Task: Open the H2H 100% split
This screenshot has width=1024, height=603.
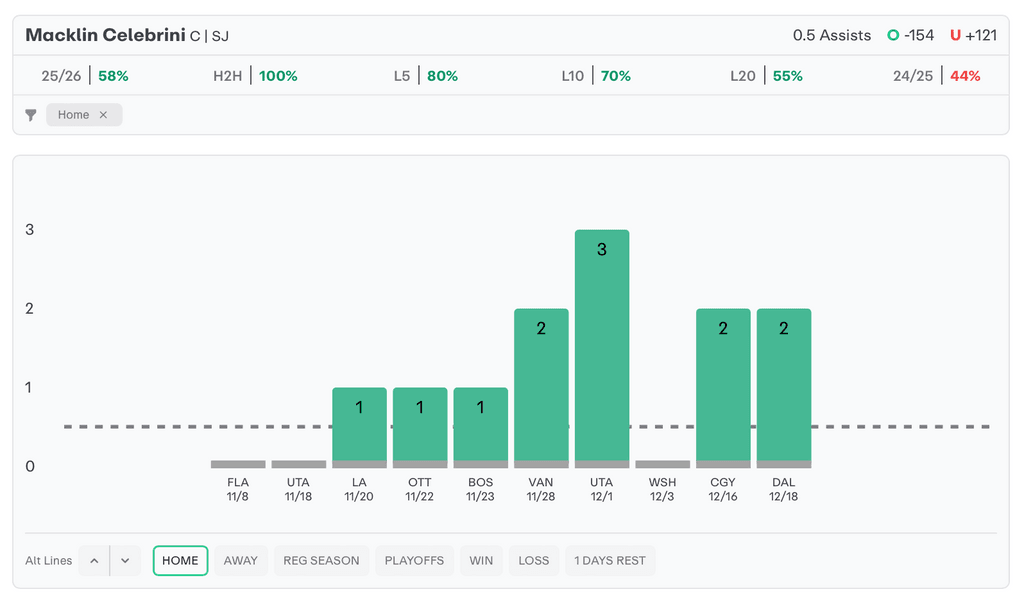Action: 255,76
